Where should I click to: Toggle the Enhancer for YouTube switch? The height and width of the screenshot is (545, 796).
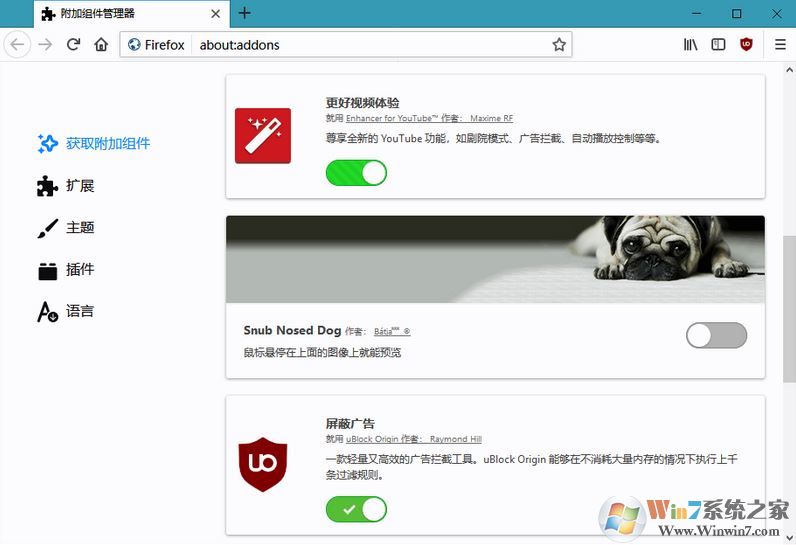[356, 173]
